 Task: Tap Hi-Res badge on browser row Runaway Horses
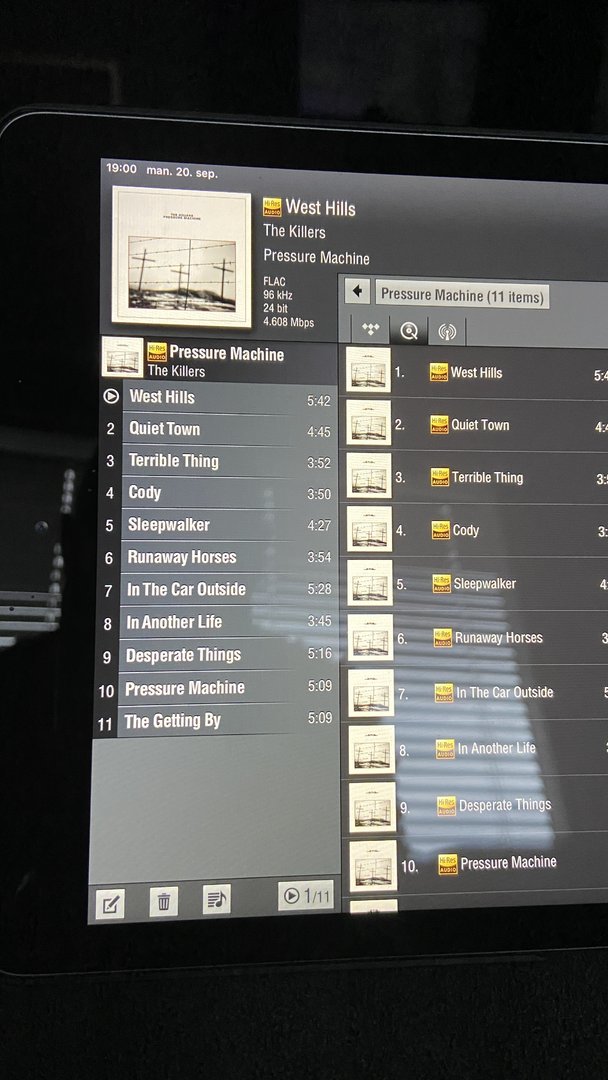[443, 637]
